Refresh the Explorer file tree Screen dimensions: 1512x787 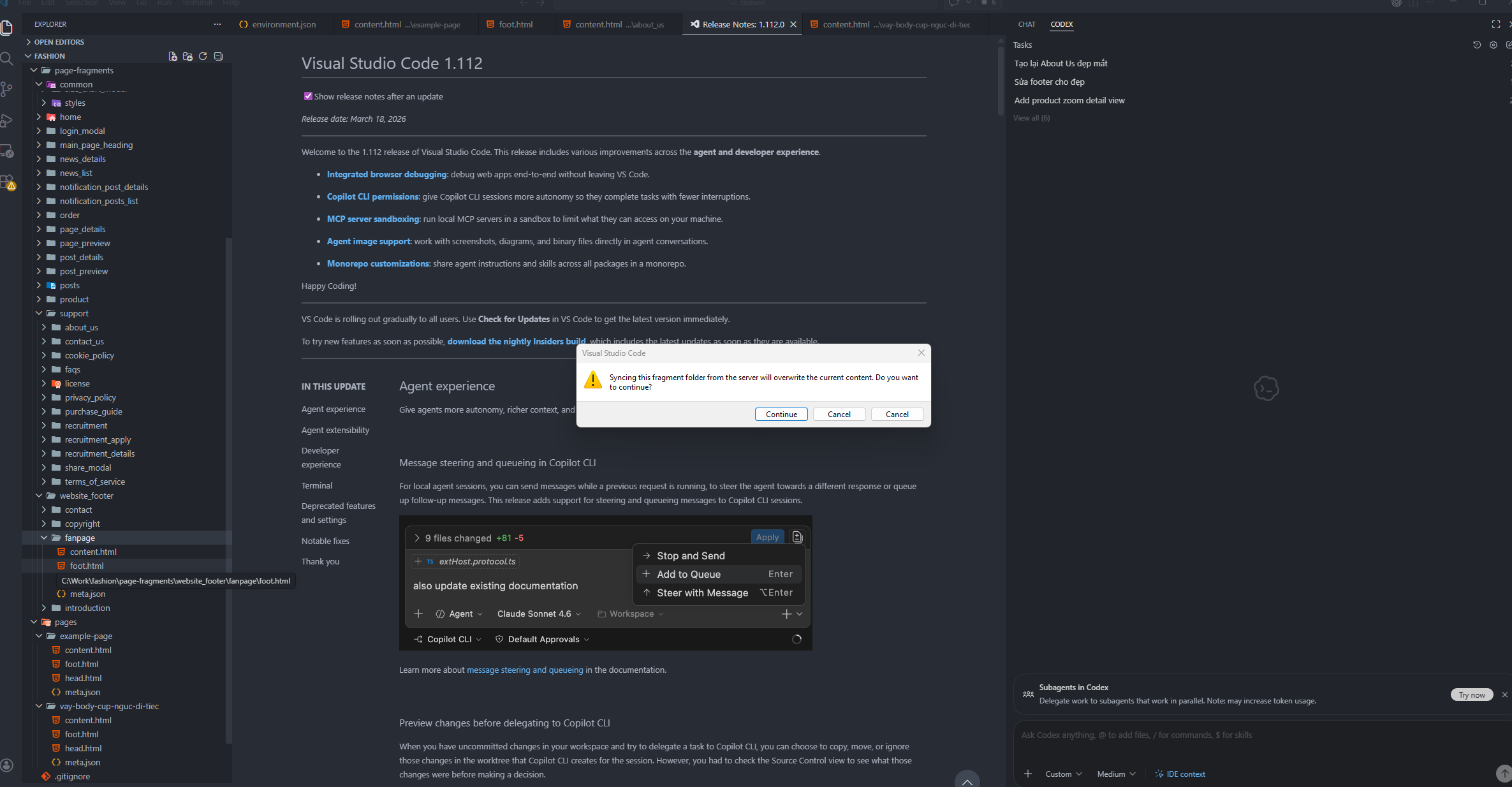point(203,56)
